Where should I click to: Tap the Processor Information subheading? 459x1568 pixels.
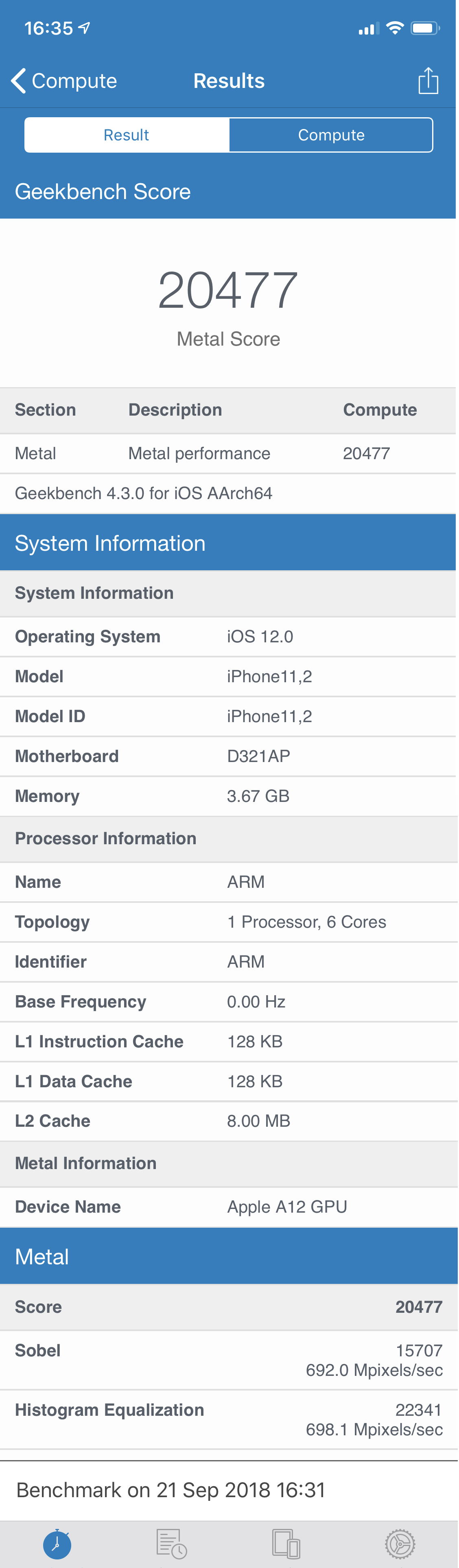(x=106, y=839)
